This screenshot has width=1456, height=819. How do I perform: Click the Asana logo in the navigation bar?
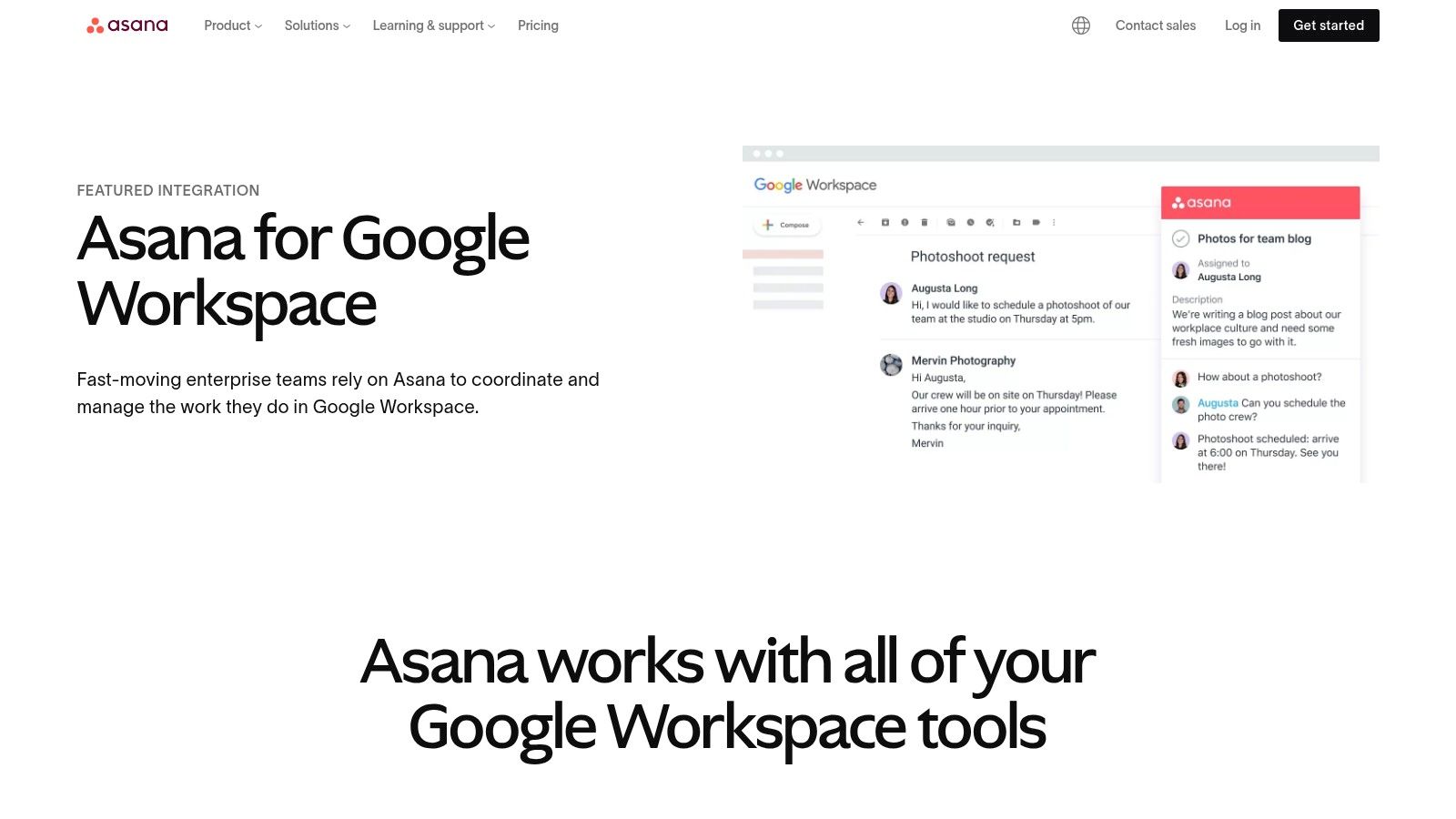[126, 25]
